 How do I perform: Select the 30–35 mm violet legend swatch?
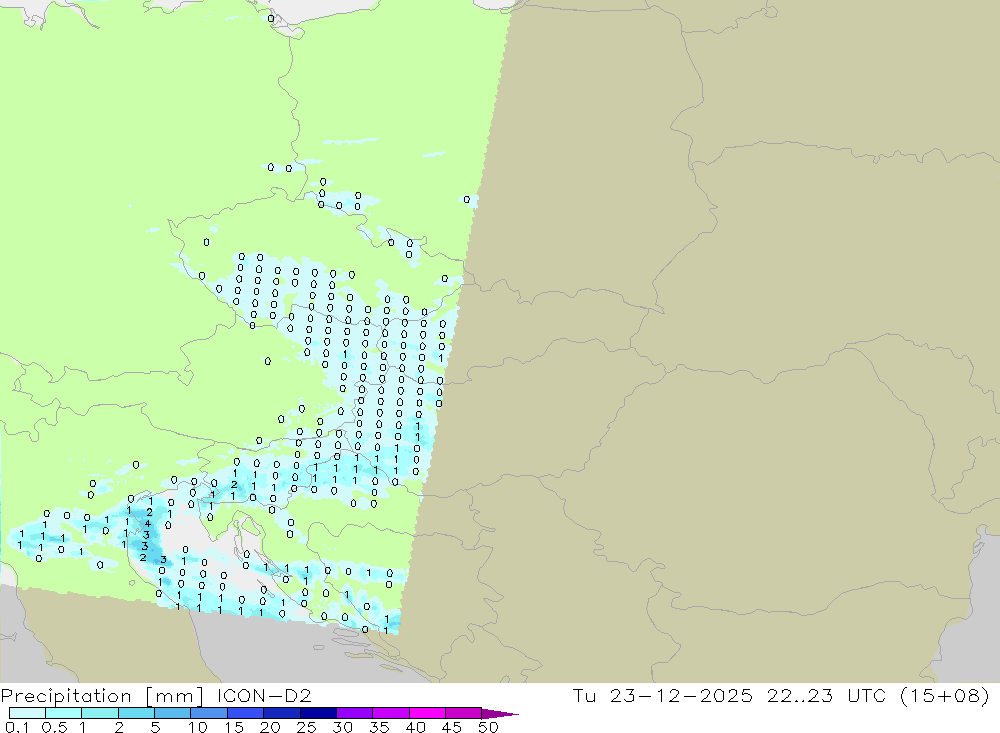(x=354, y=713)
